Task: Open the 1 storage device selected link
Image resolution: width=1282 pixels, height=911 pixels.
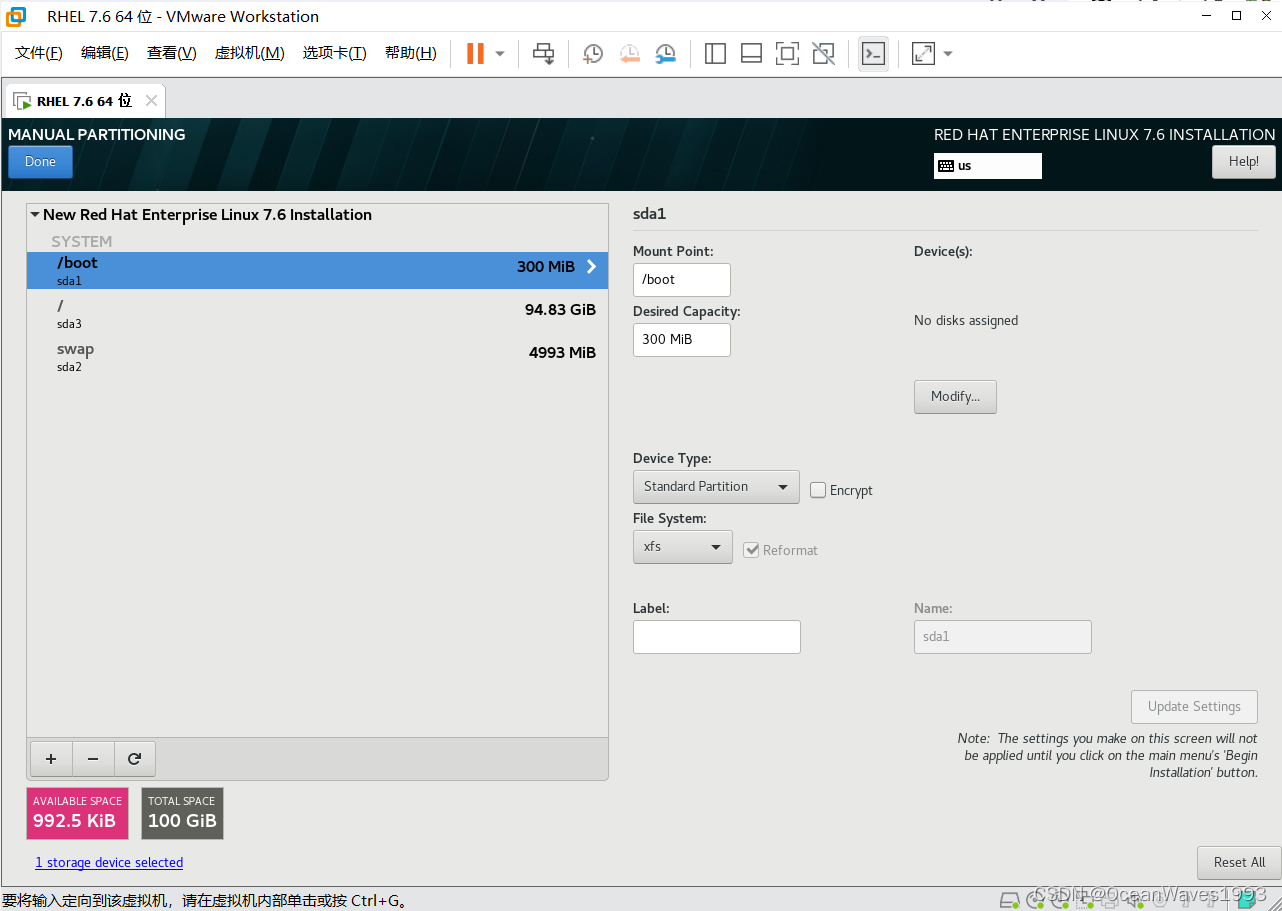Action: pos(109,862)
